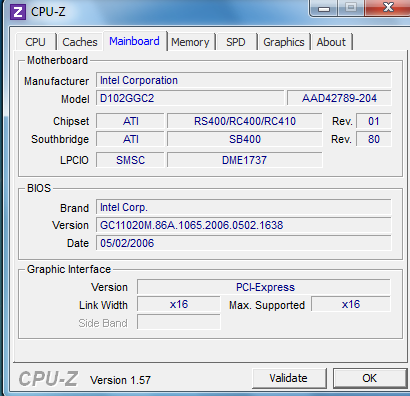Click the Model value 'D102GGC2'
Image resolution: width=410 pixels, height=396 pixels.
coord(190,98)
